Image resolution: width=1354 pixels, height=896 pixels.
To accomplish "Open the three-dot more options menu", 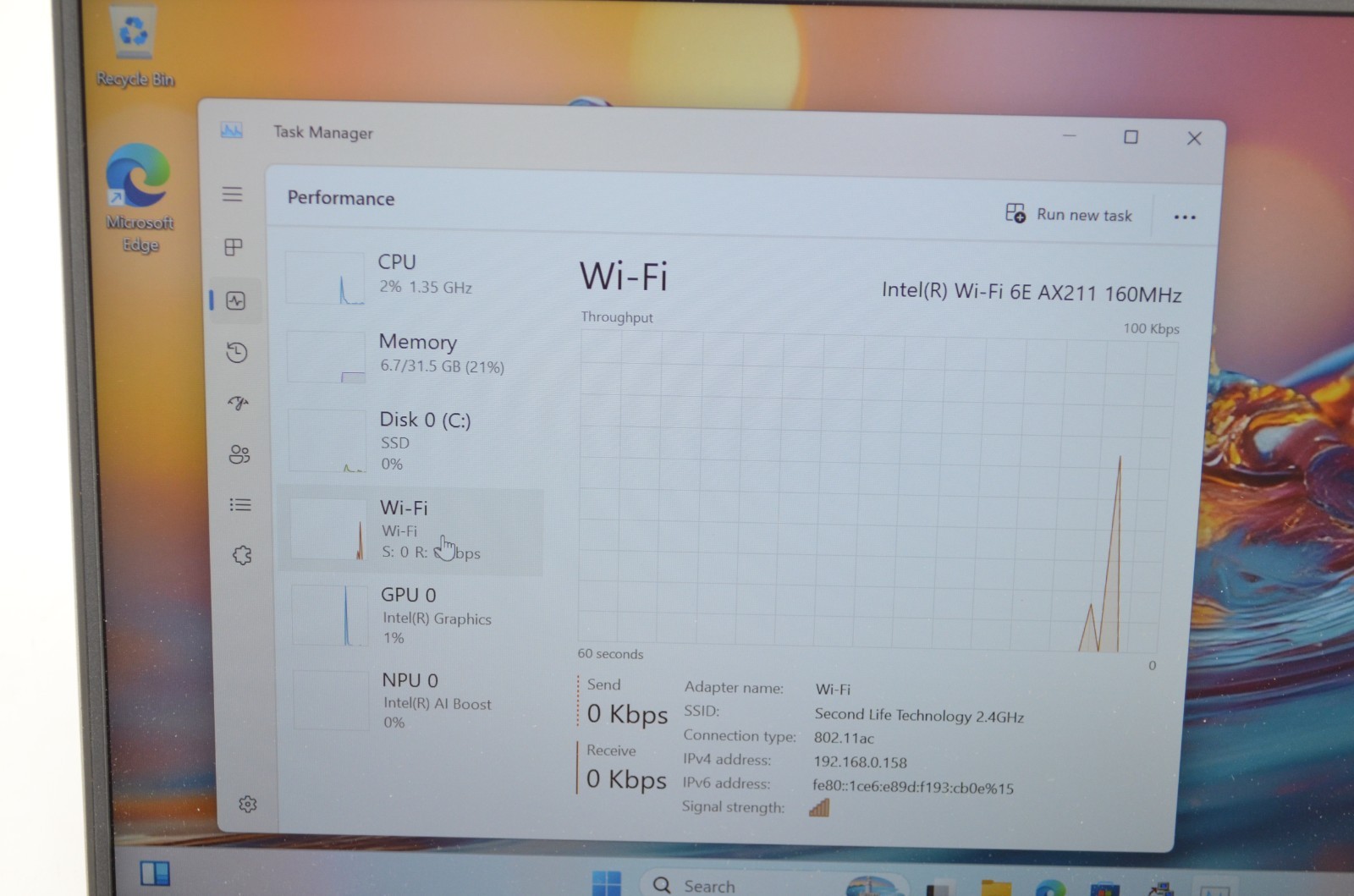I will (x=1185, y=217).
